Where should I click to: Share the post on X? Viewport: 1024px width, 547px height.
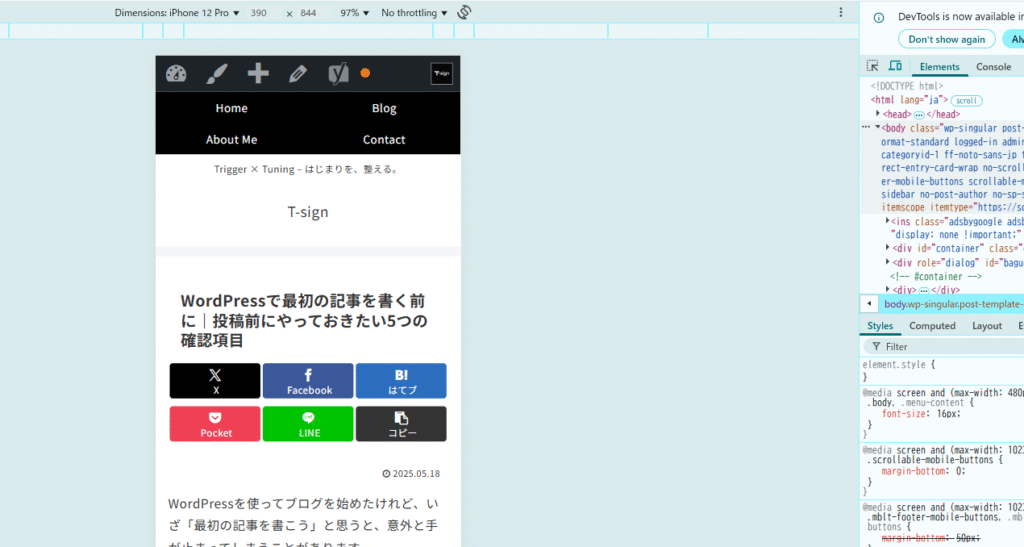215,381
